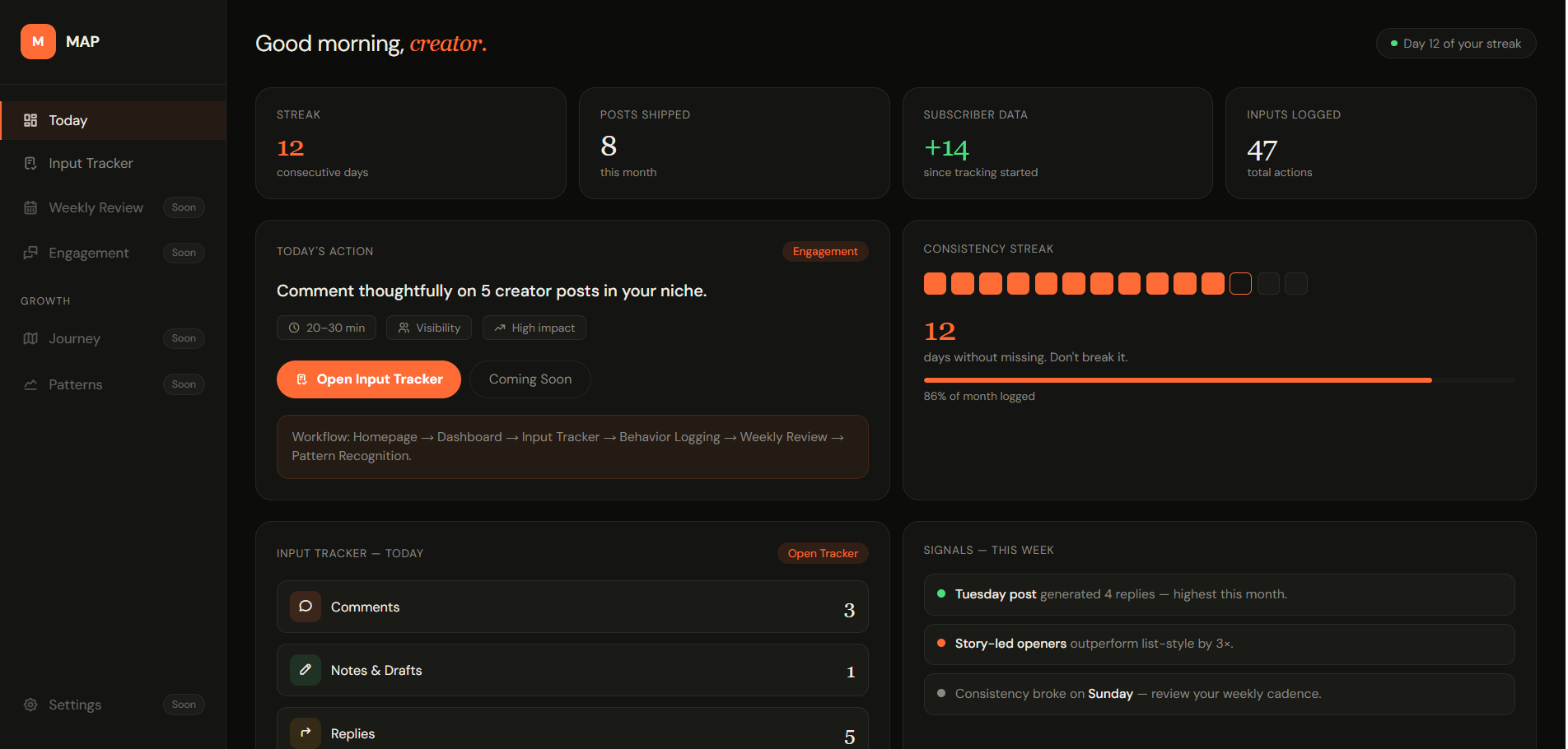This screenshot has width=1568, height=749.
Task: Click the Subscriber Data +14 card
Action: tap(1057, 143)
